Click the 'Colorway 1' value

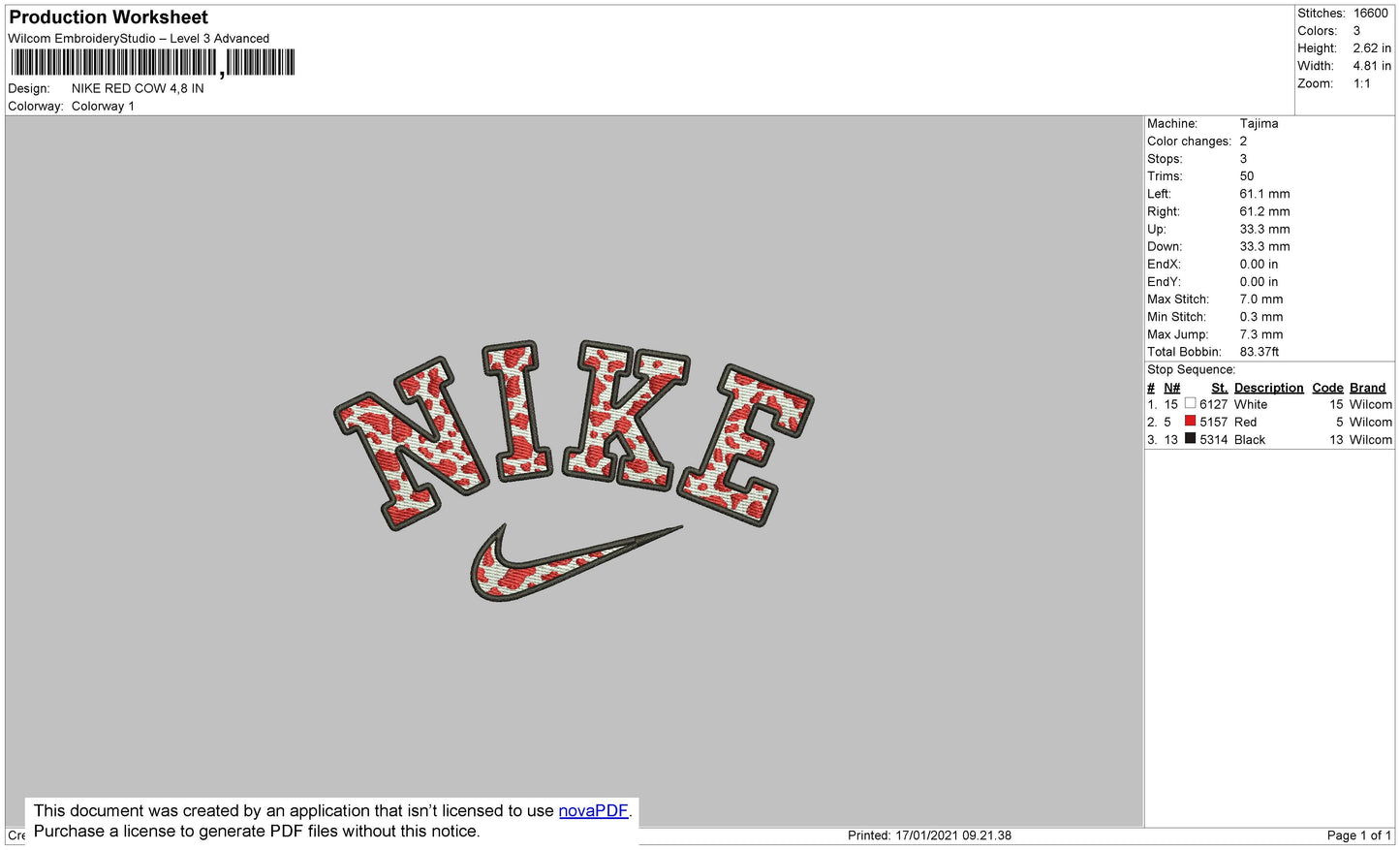(x=103, y=107)
